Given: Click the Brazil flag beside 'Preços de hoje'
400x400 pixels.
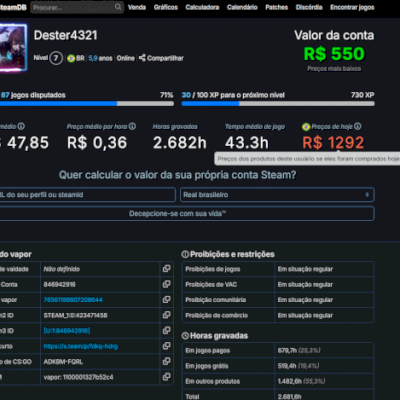Looking at the screenshot, I should coord(306,127).
